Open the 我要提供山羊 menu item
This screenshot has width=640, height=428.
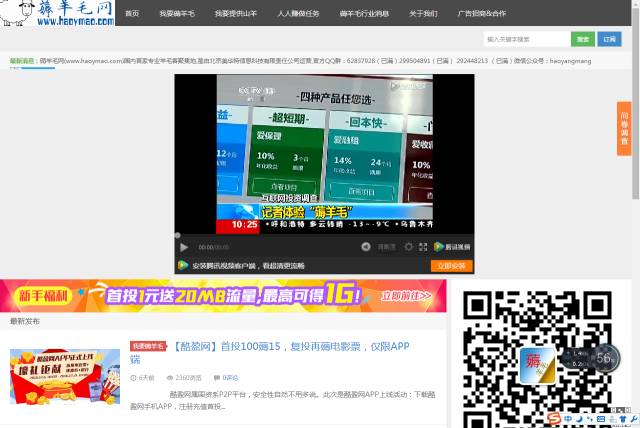[x=236, y=13]
